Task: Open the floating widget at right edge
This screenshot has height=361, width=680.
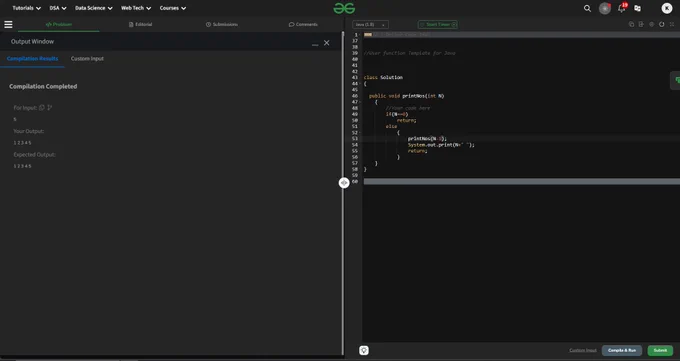Action: 676,80
